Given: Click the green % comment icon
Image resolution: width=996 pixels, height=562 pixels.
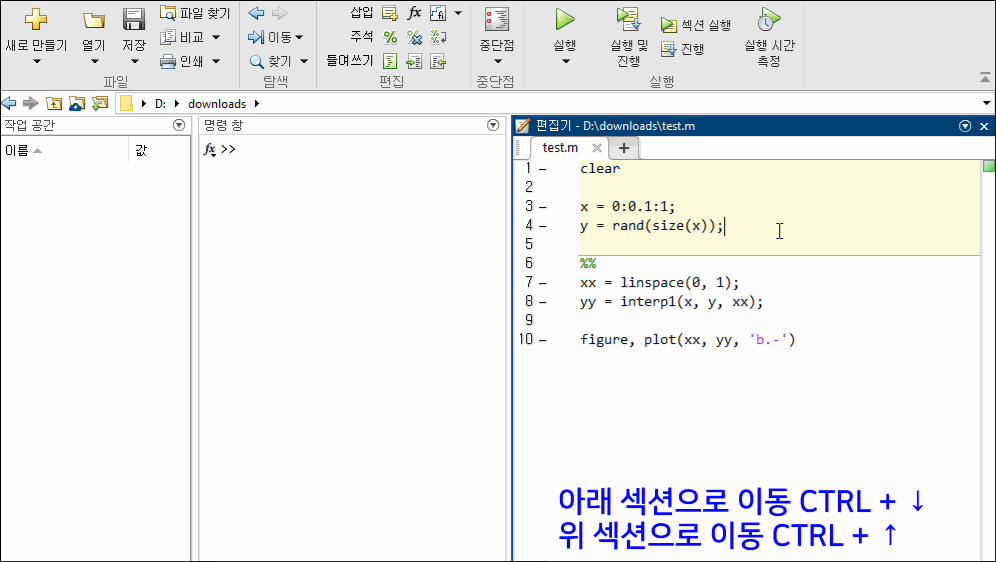Looking at the screenshot, I should tap(390, 37).
